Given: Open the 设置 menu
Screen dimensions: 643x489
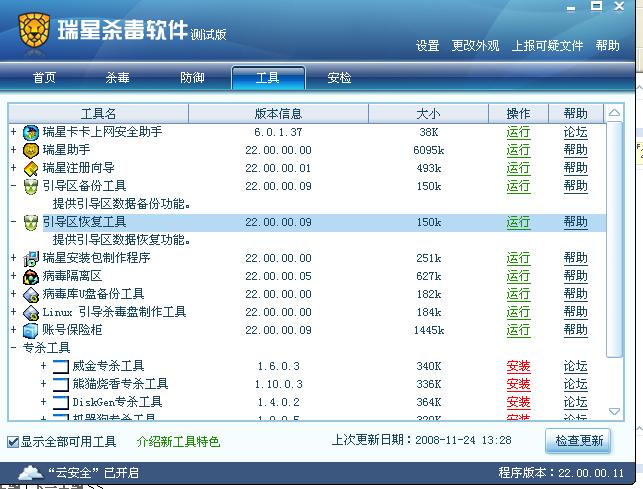Looking at the screenshot, I should pos(428,46).
